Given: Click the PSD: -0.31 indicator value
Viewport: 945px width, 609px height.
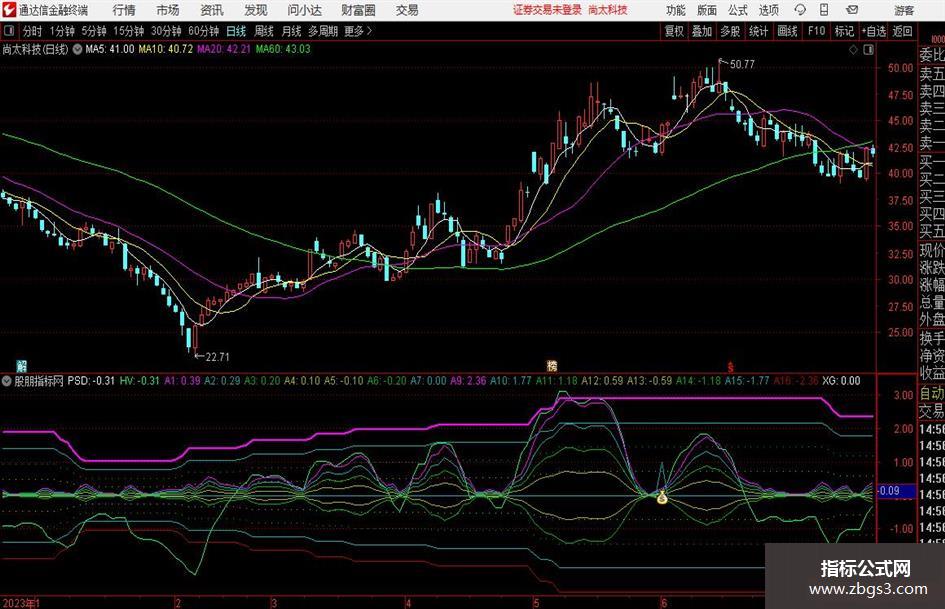Looking at the screenshot, I should point(91,380).
